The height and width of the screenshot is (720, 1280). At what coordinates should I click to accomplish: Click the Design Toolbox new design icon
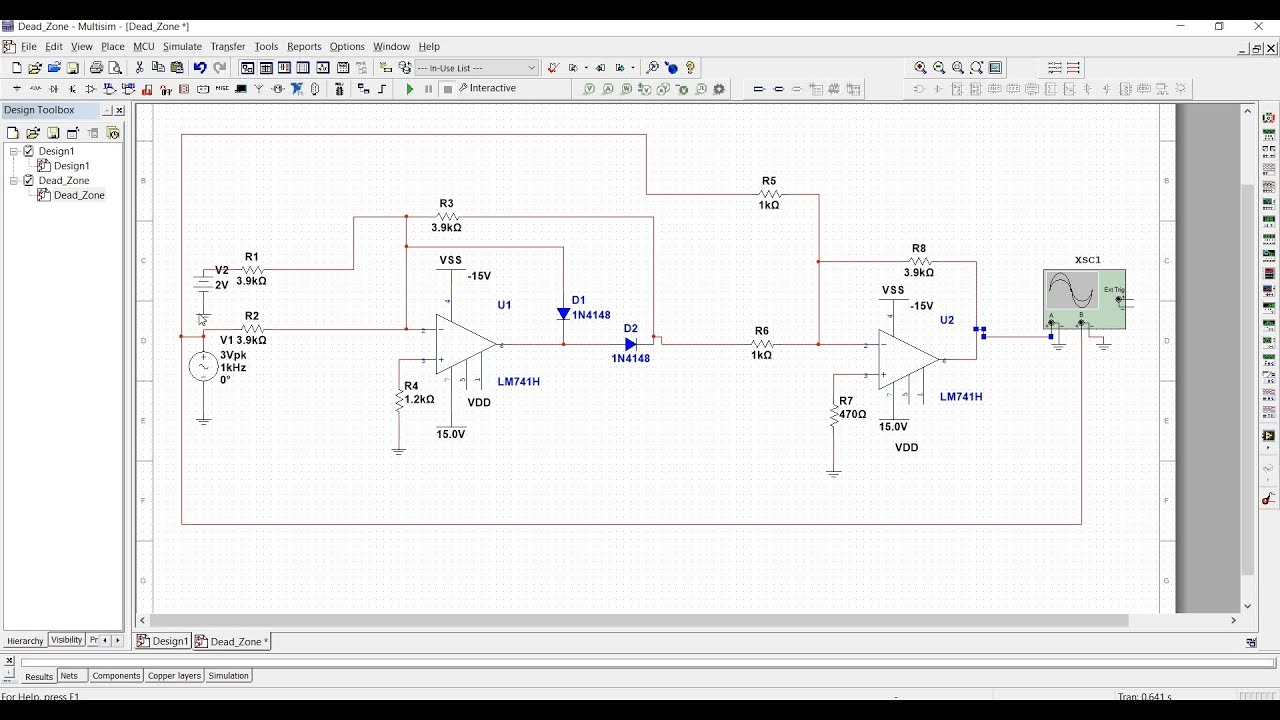tap(12, 133)
